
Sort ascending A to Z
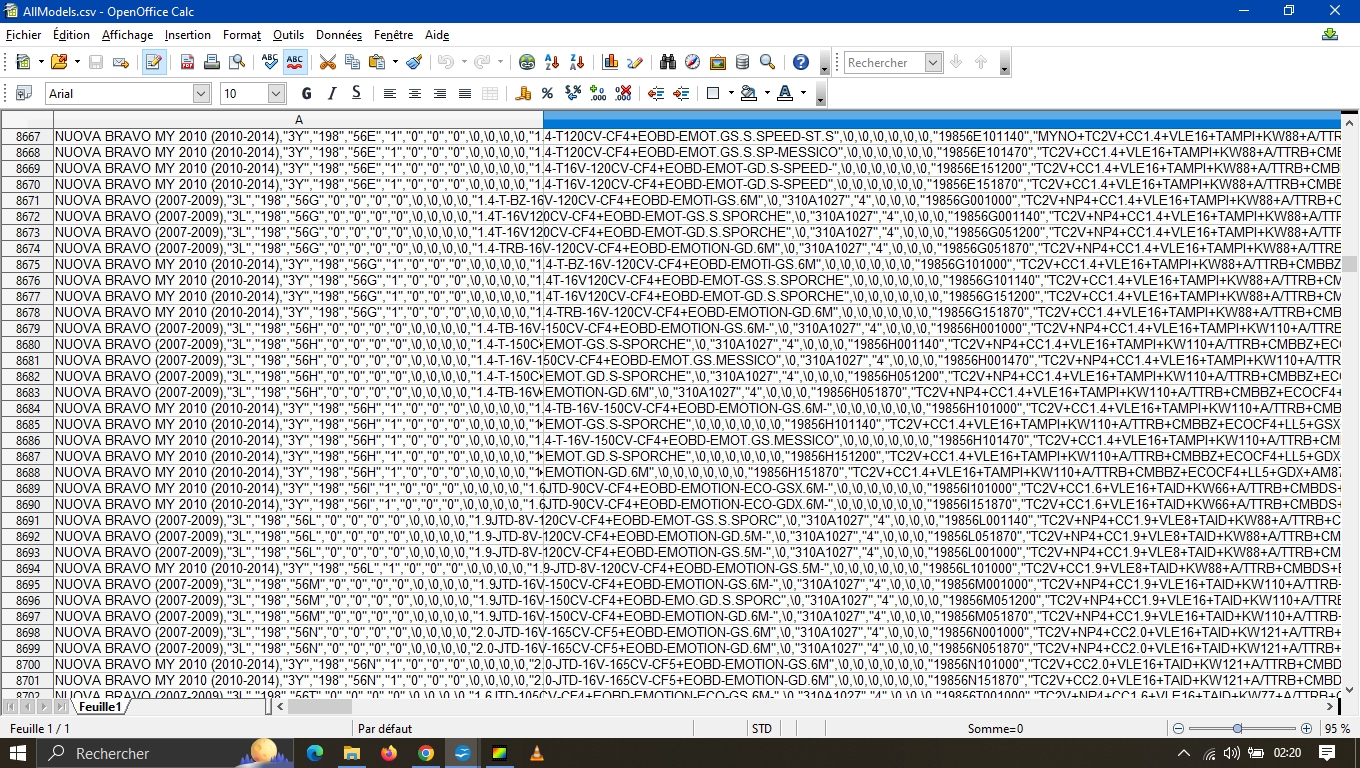point(551,62)
